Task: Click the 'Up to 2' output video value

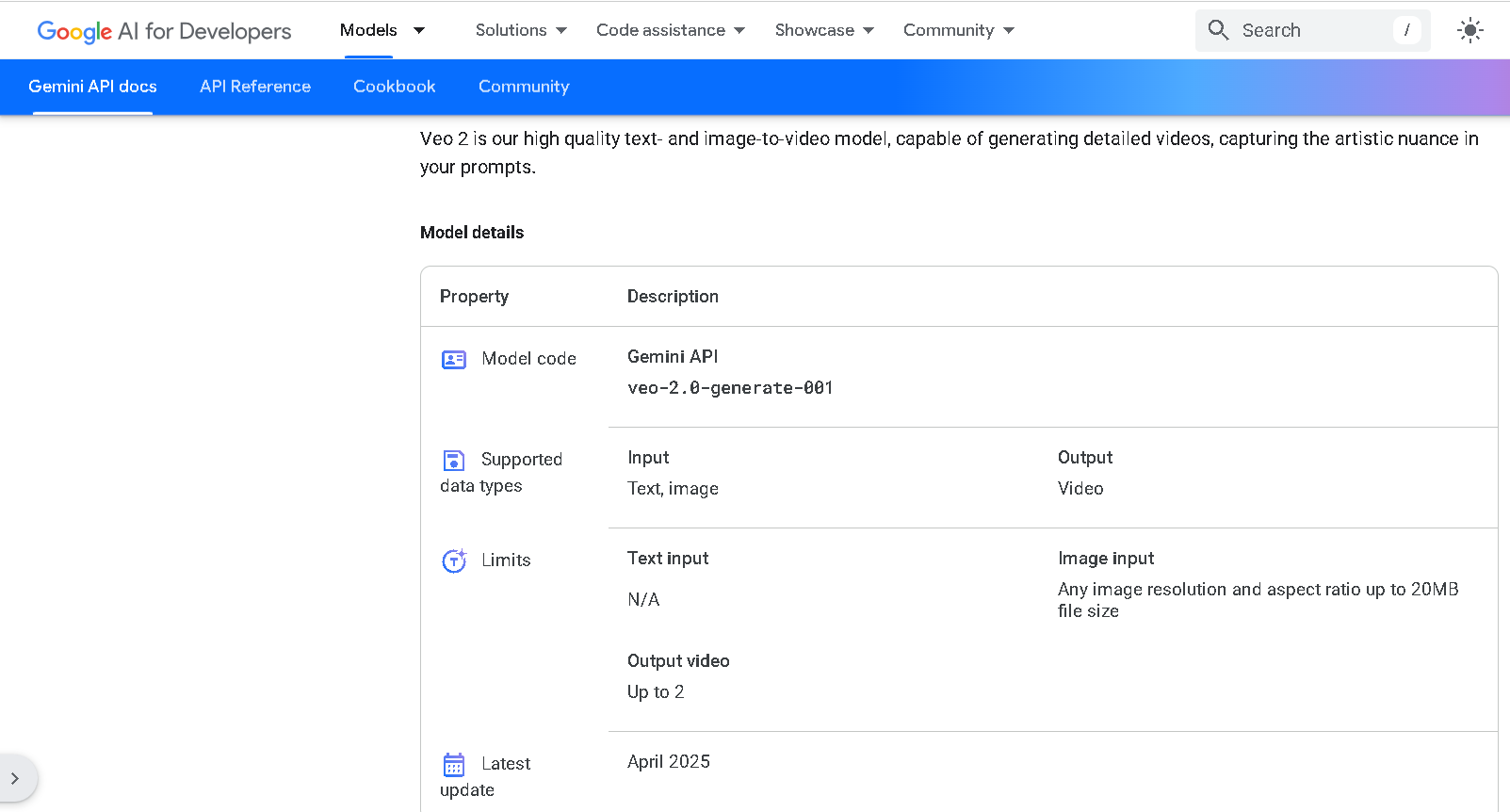Action: pyautogui.click(x=656, y=692)
